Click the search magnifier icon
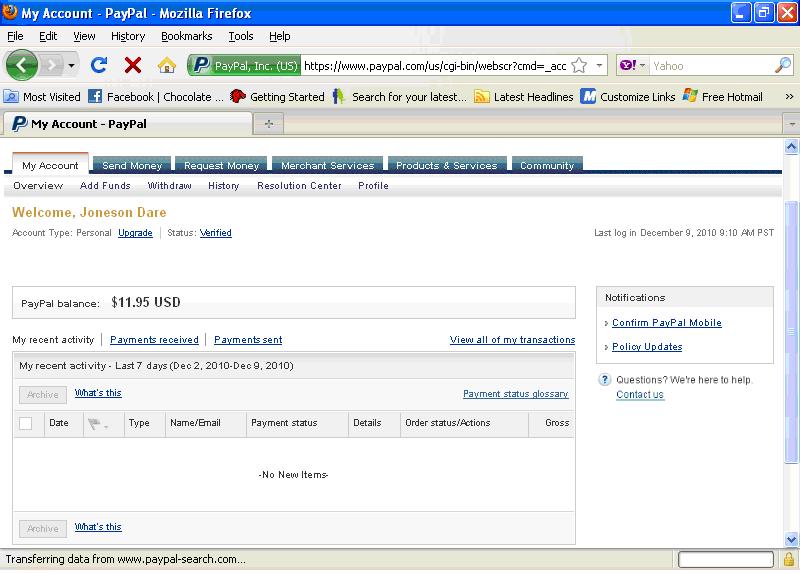 tap(783, 65)
